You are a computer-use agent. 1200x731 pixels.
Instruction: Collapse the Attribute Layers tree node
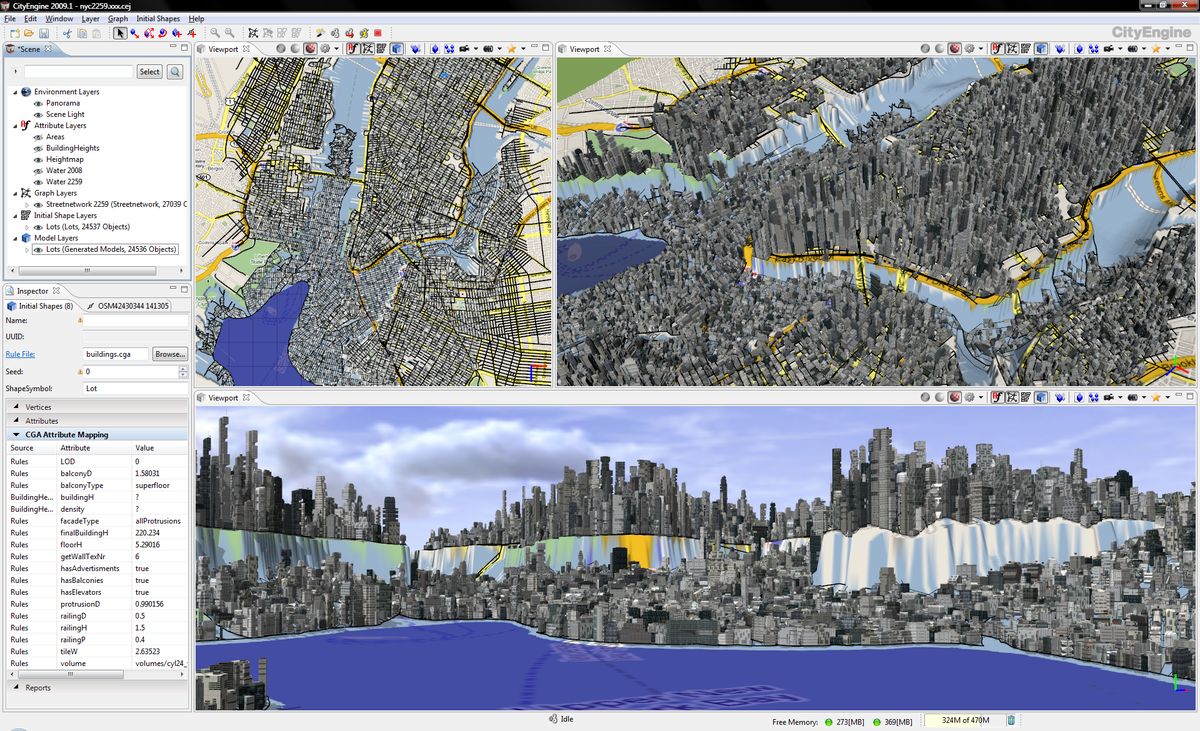coord(15,126)
